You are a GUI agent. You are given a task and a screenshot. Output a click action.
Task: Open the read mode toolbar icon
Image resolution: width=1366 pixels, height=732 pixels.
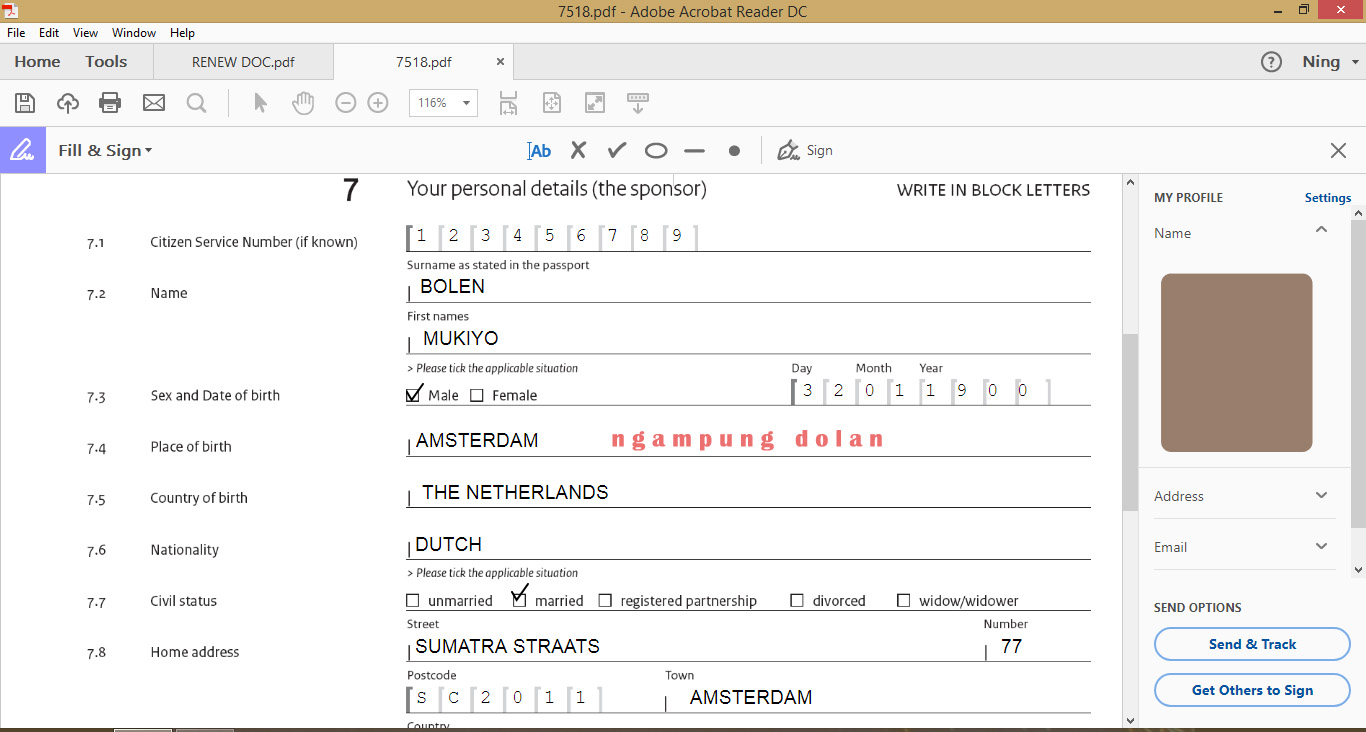coord(637,102)
